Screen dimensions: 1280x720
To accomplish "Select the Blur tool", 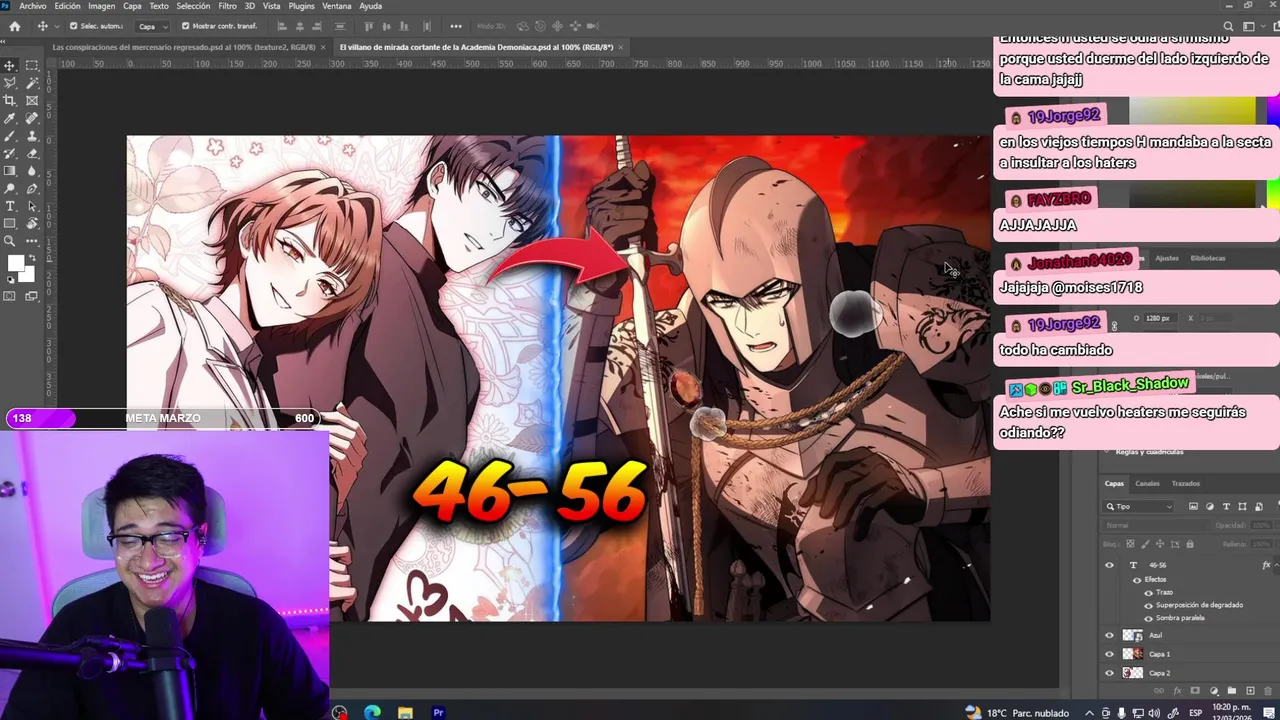I will pos(32,171).
